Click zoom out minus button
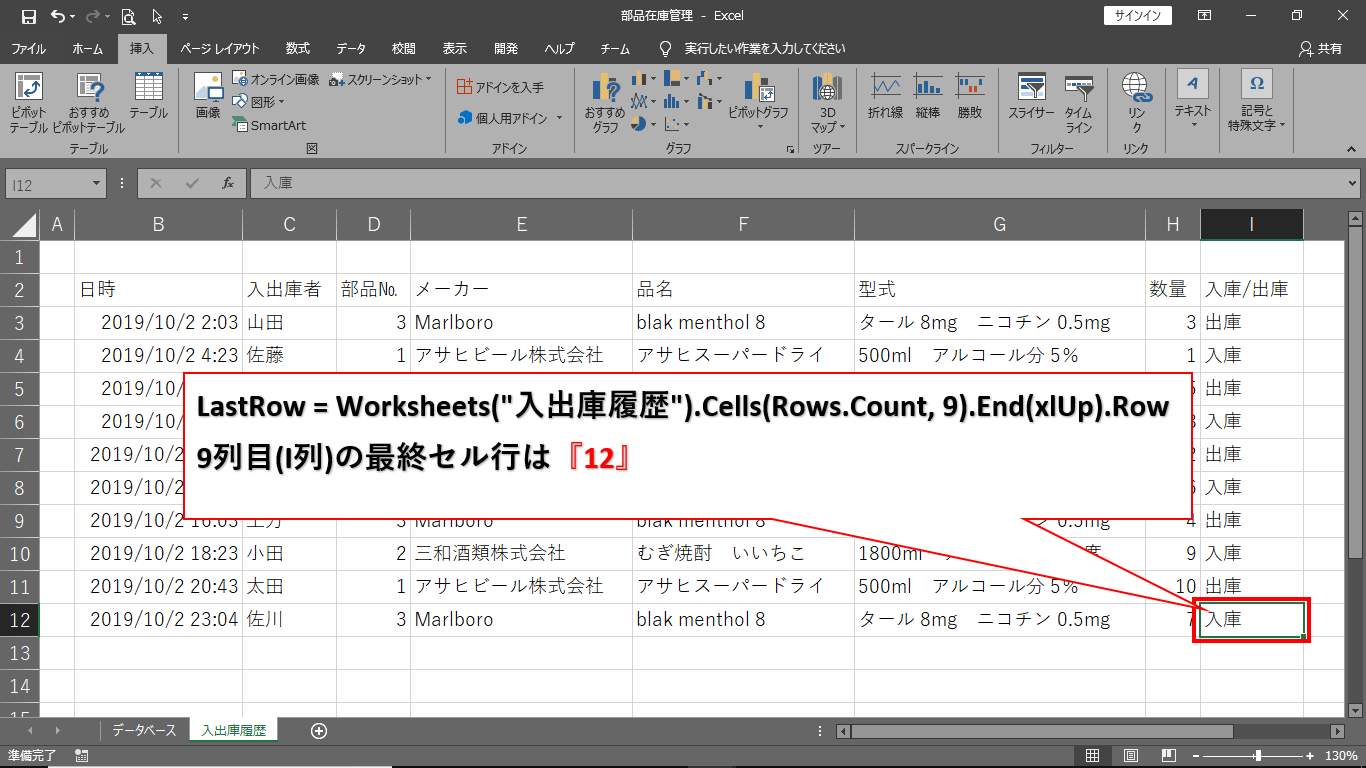 1197,756
